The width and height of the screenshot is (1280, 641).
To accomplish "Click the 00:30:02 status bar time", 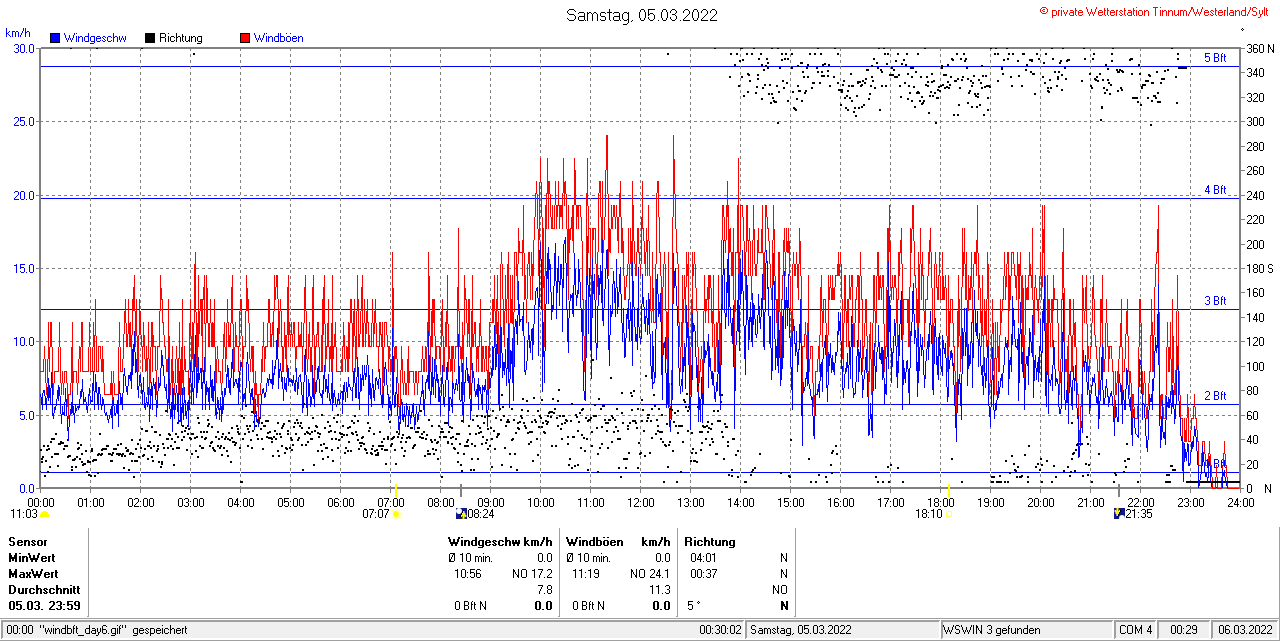I will coord(721,630).
